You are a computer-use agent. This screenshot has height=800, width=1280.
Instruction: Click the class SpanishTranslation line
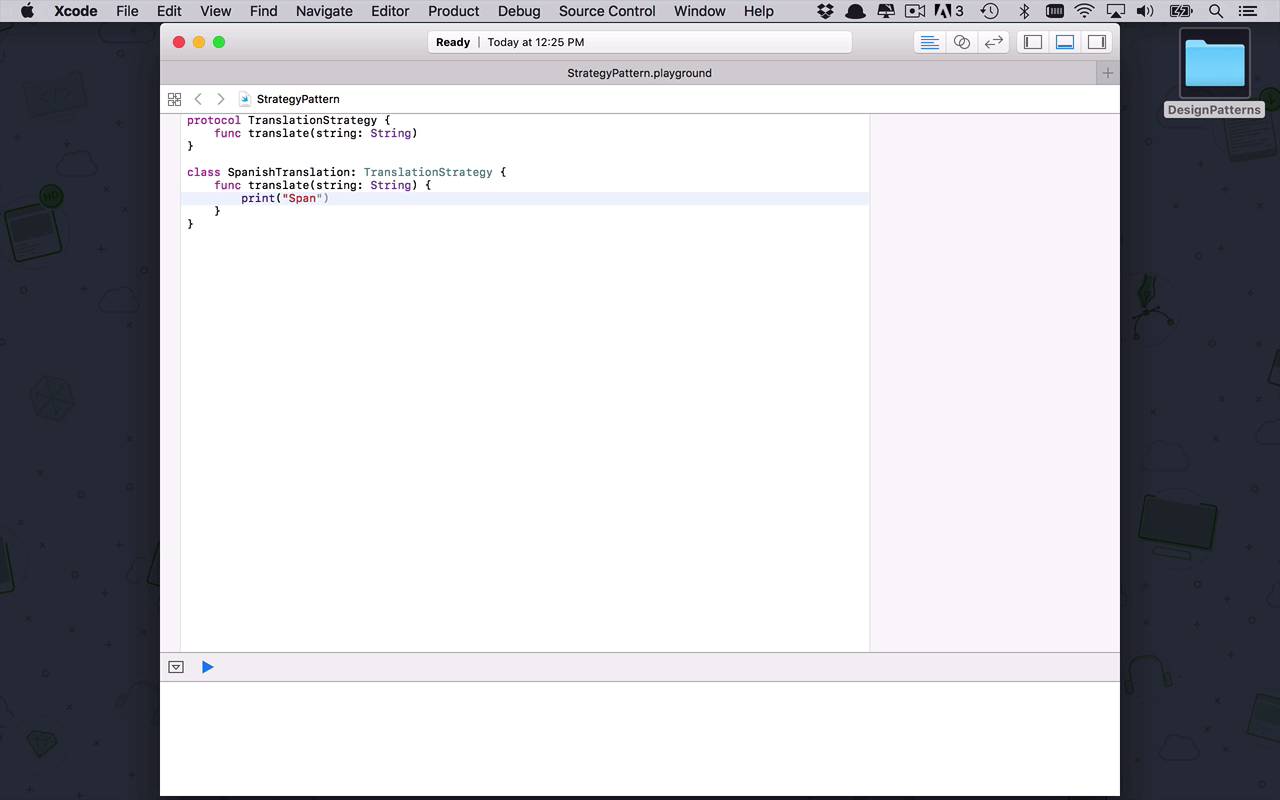tap(346, 172)
